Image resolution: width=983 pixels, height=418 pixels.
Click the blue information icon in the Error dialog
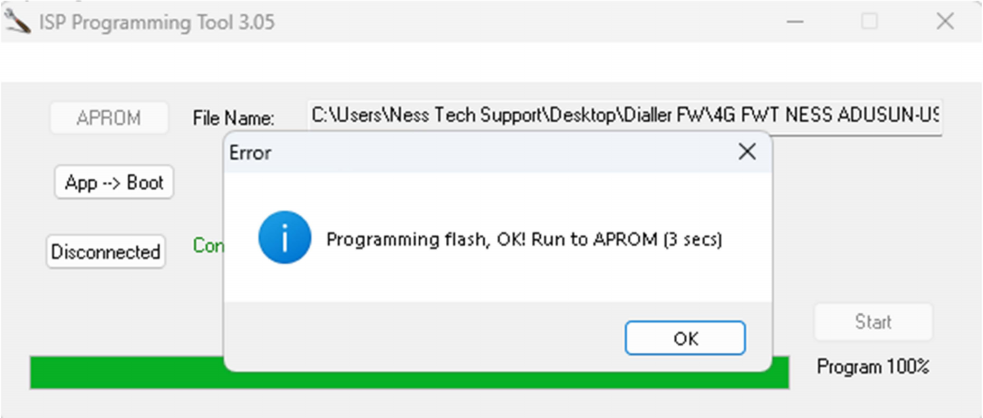pyautogui.click(x=285, y=237)
